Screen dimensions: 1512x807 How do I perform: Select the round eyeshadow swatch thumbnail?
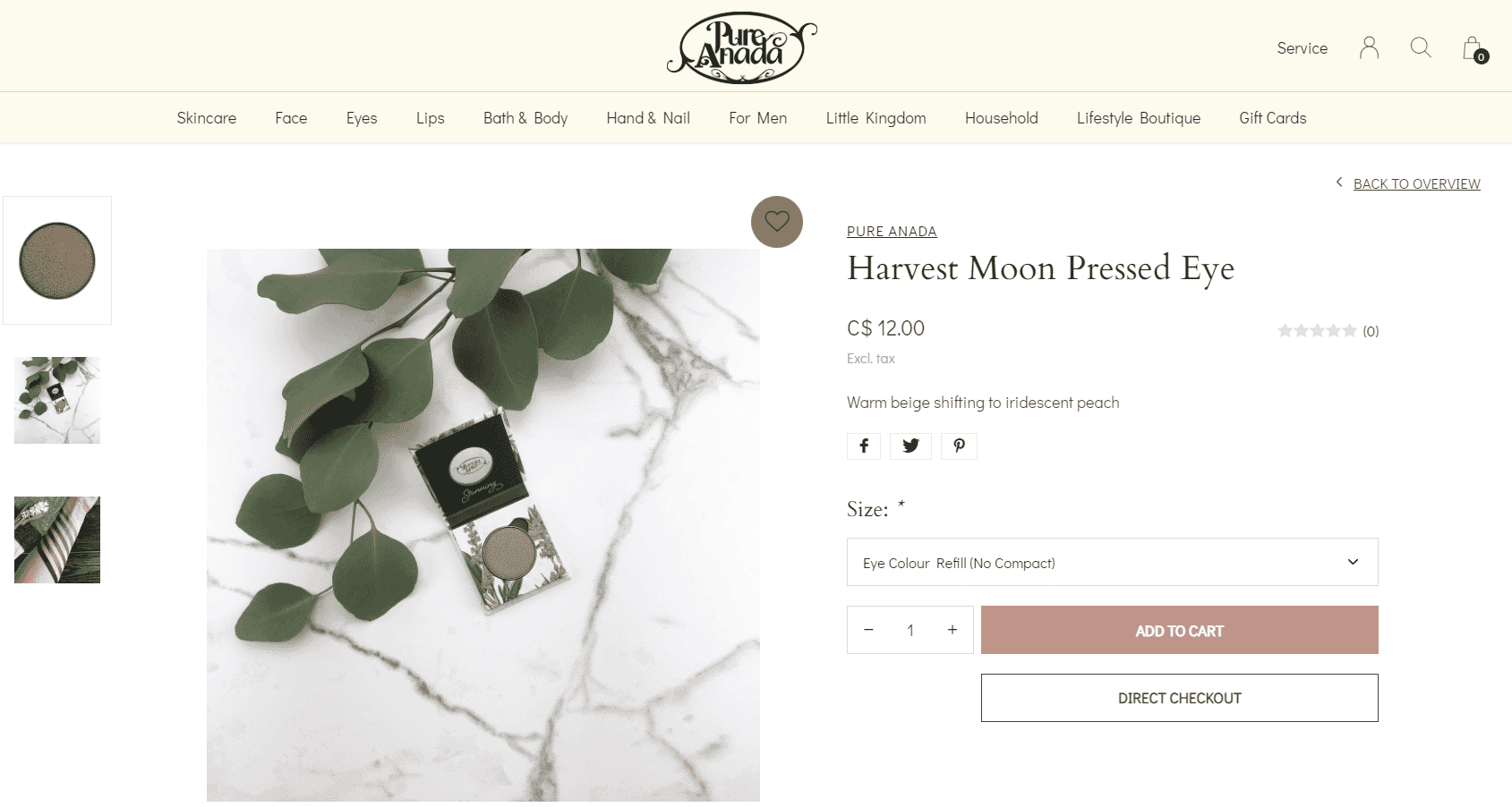pyautogui.click(x=57, y=260)
